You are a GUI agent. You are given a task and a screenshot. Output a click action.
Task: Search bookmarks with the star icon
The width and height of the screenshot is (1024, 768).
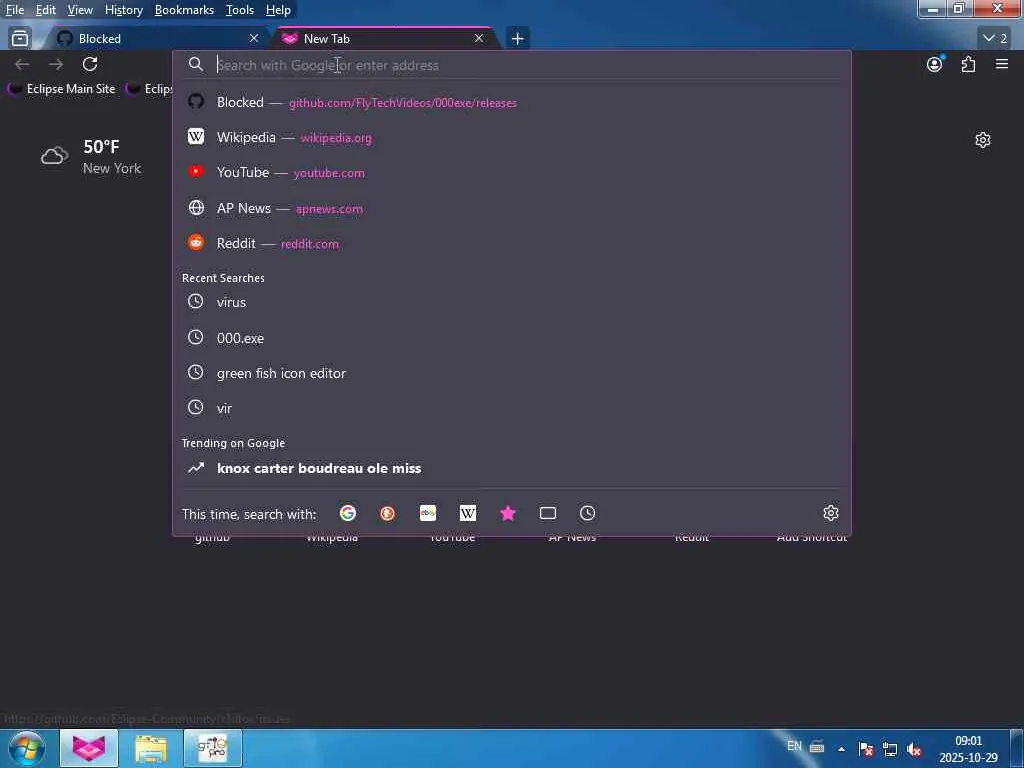[x=507, y=513]
